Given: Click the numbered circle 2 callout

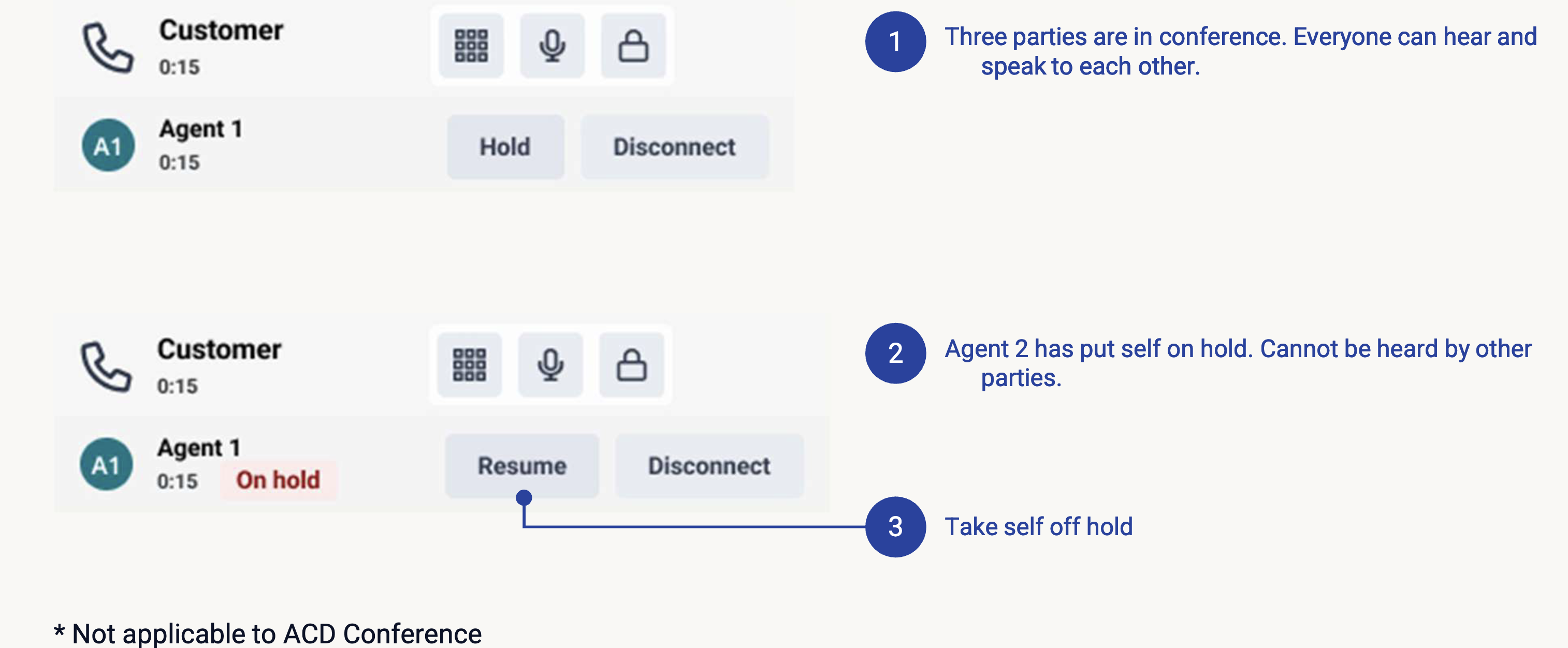Looking at the screenshot, I should pyautogui.click(x=895, y=353).
